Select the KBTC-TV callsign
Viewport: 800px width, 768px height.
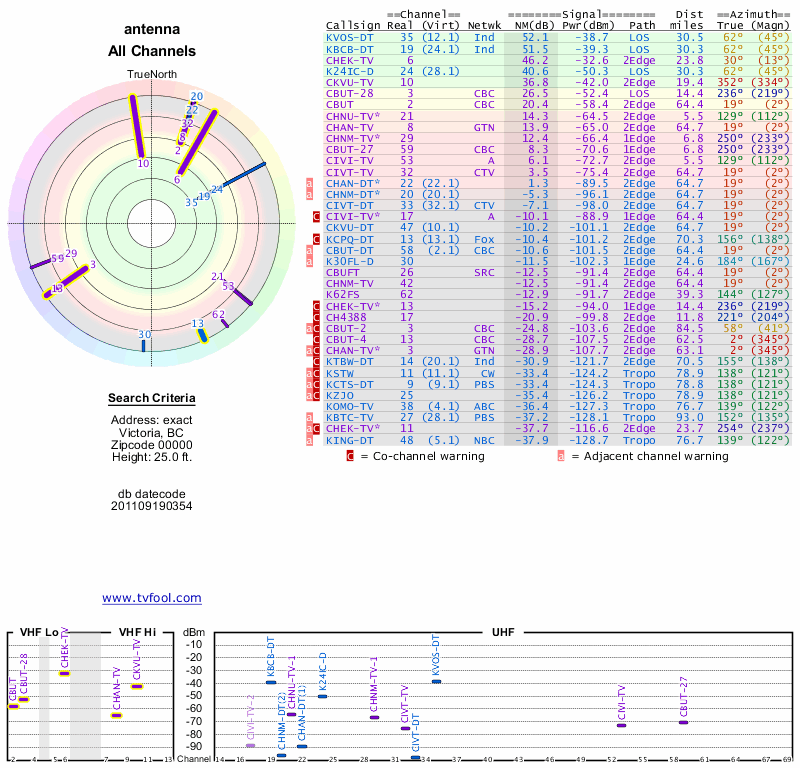(350, 418)
